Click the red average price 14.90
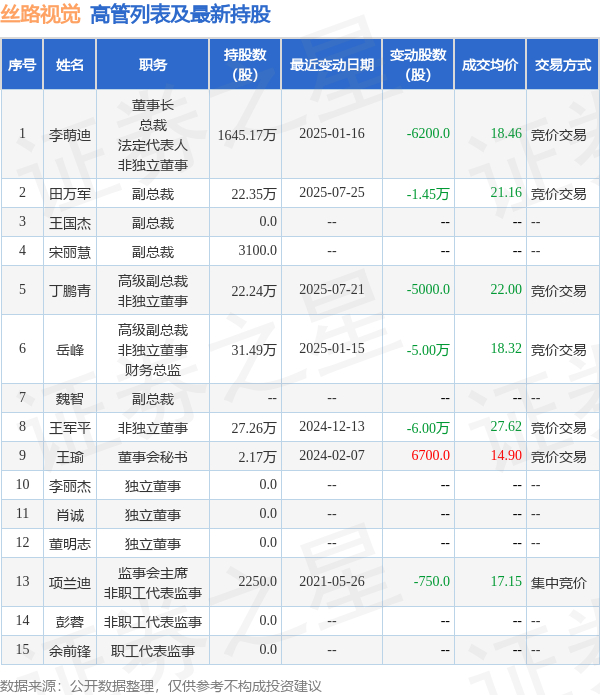Viewport: 600px width, 695px height. click(506, 455)
